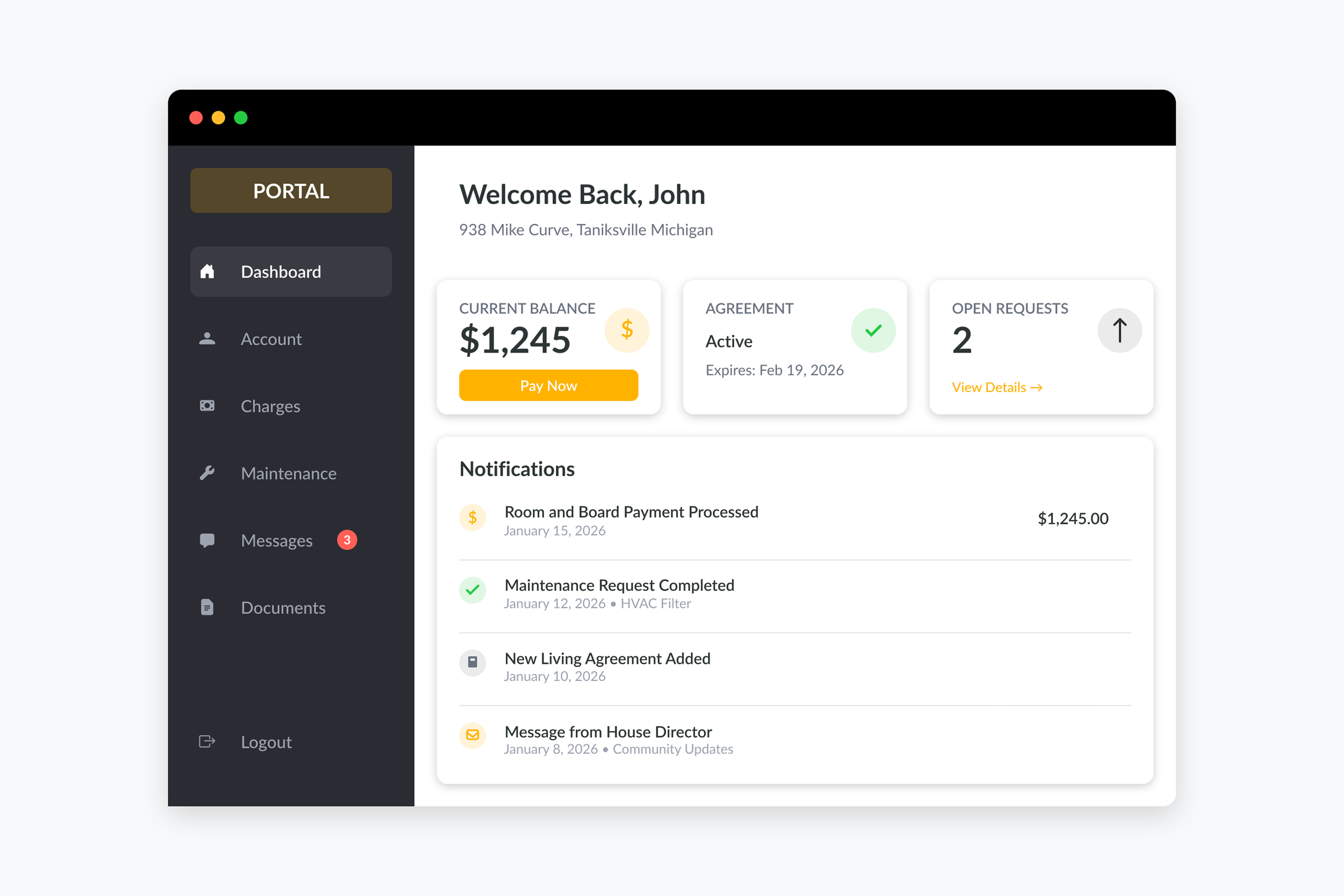
Task: Click the PORTAL logo button
Action: [291, 191]
